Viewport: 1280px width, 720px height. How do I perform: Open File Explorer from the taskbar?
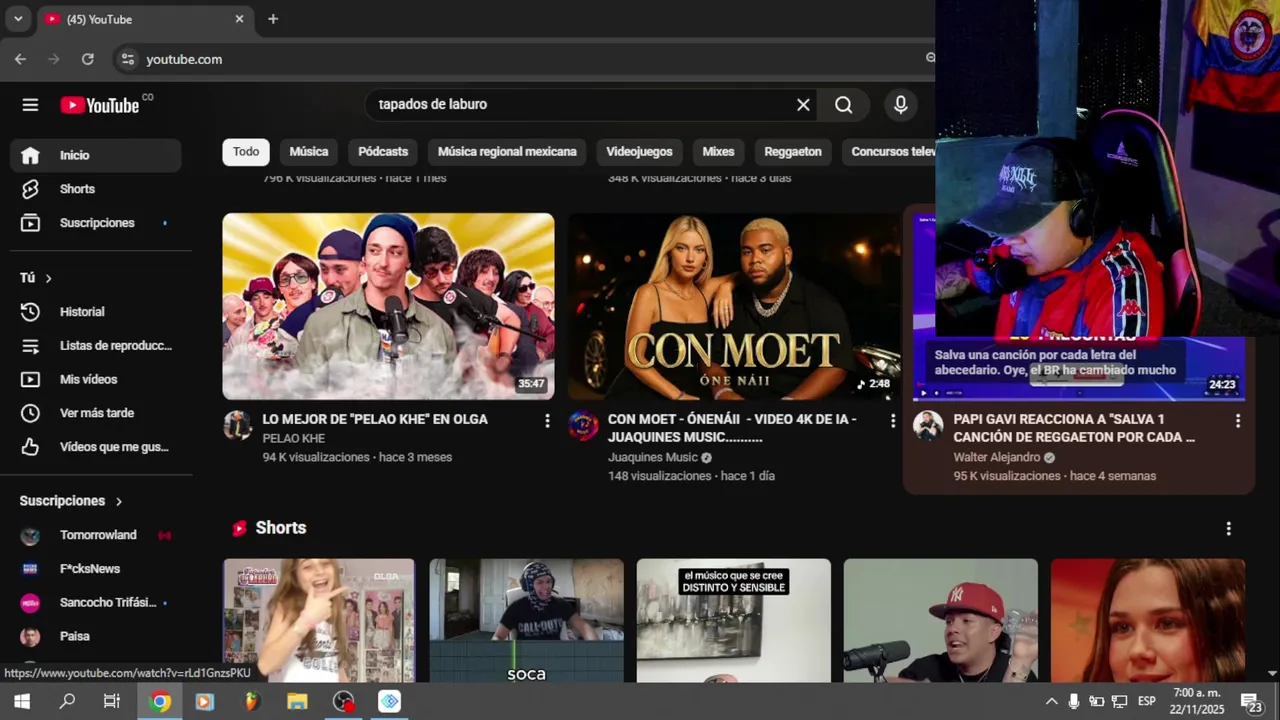[297, 701]
